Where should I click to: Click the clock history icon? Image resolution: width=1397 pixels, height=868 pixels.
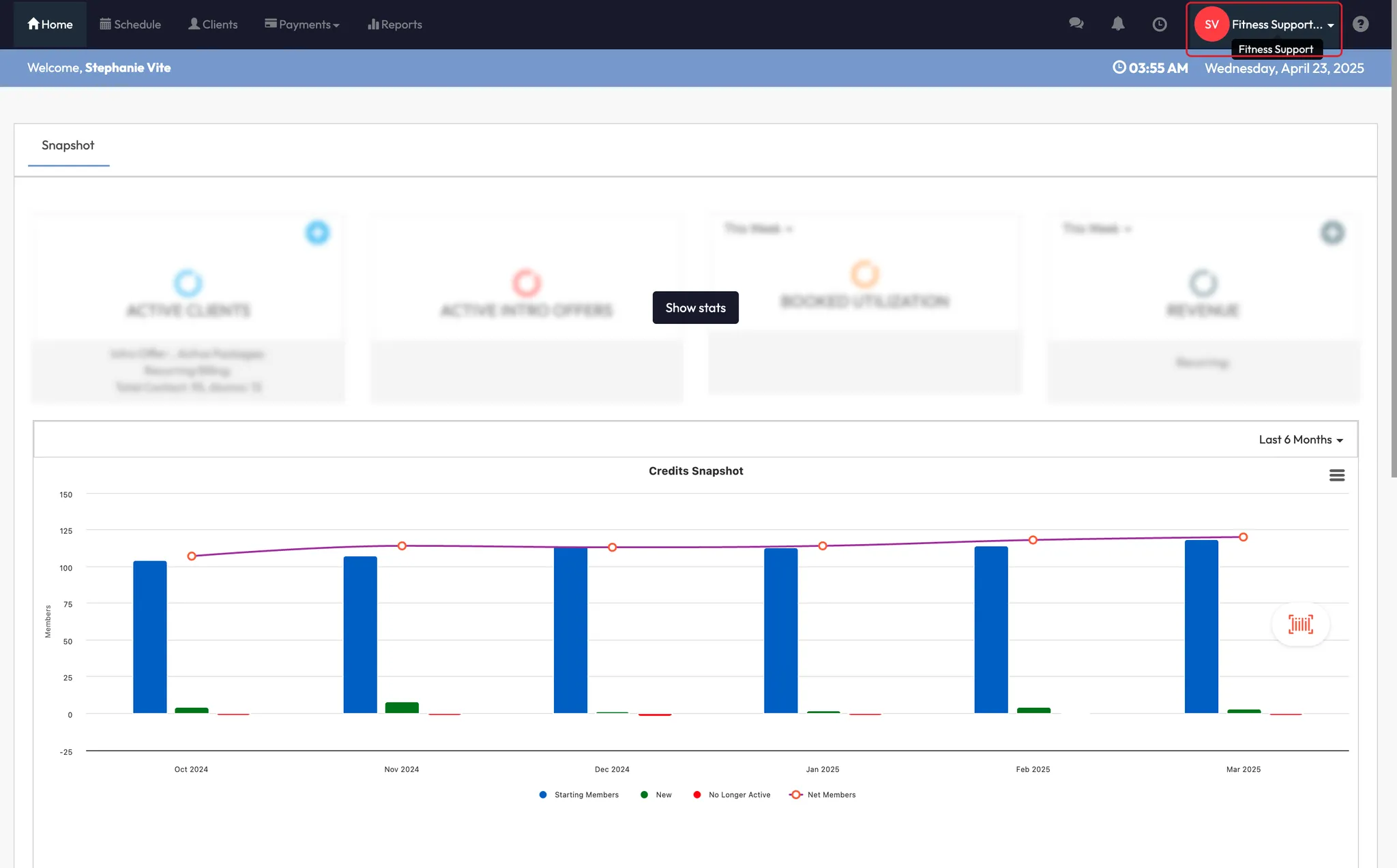tap(1159, 25)
